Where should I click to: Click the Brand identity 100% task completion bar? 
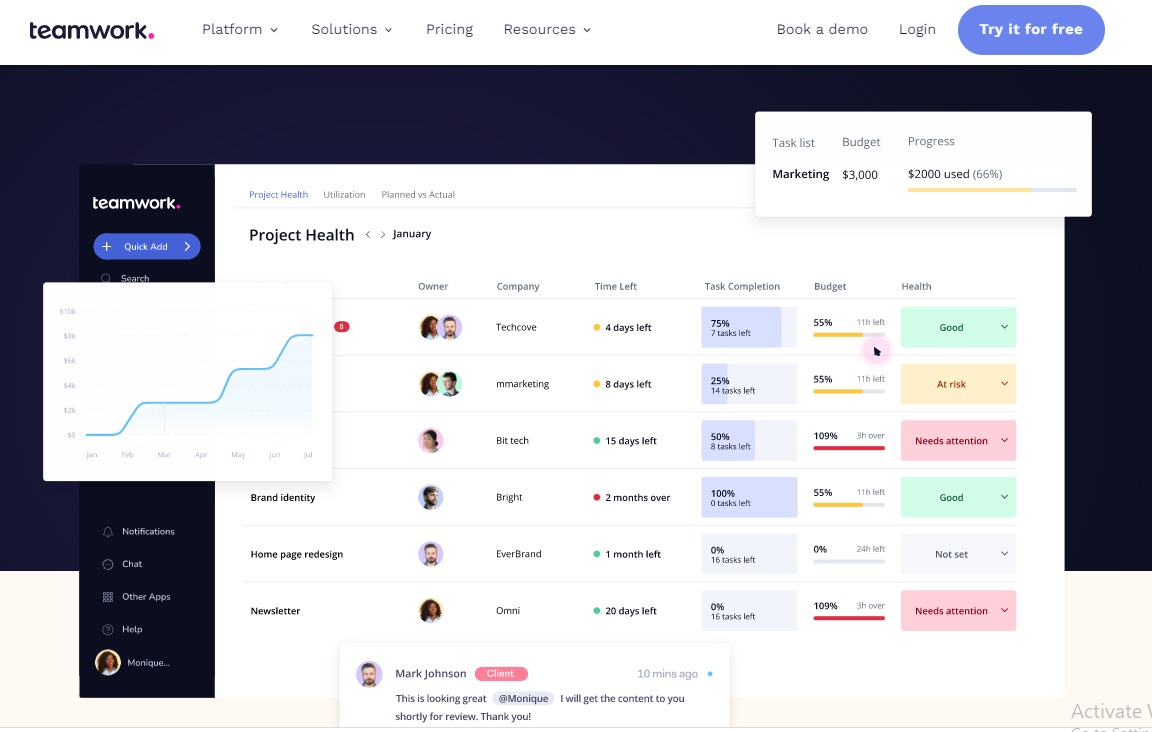(749, 497)
